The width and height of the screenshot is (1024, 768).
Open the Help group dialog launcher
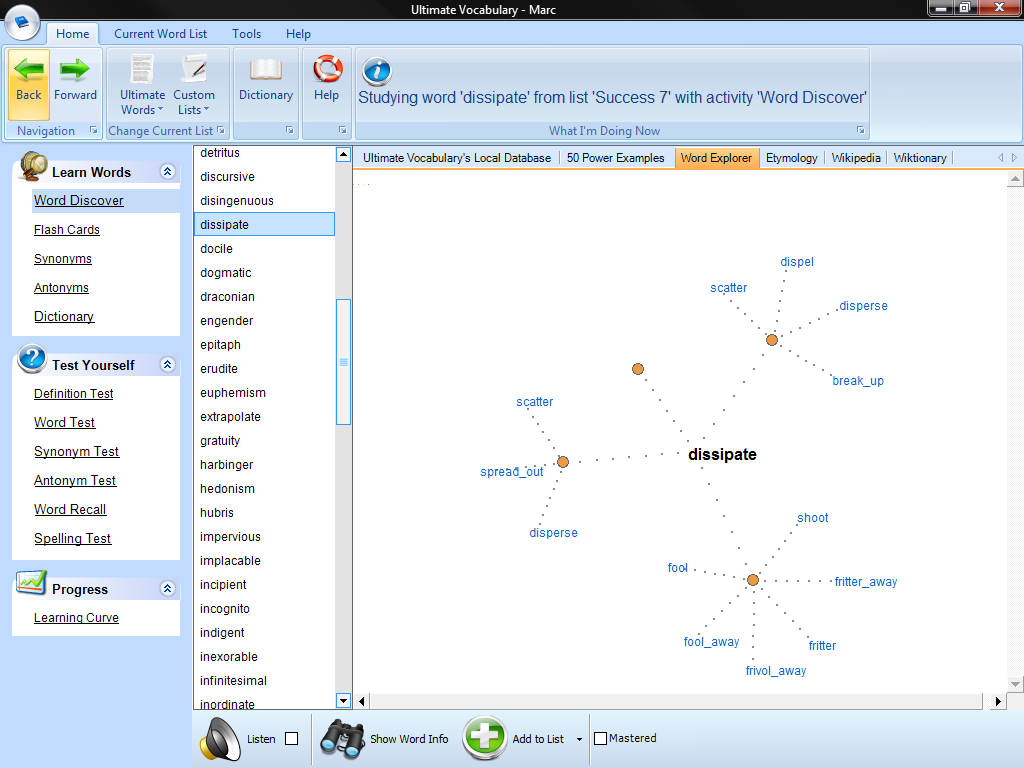point(342,130)
